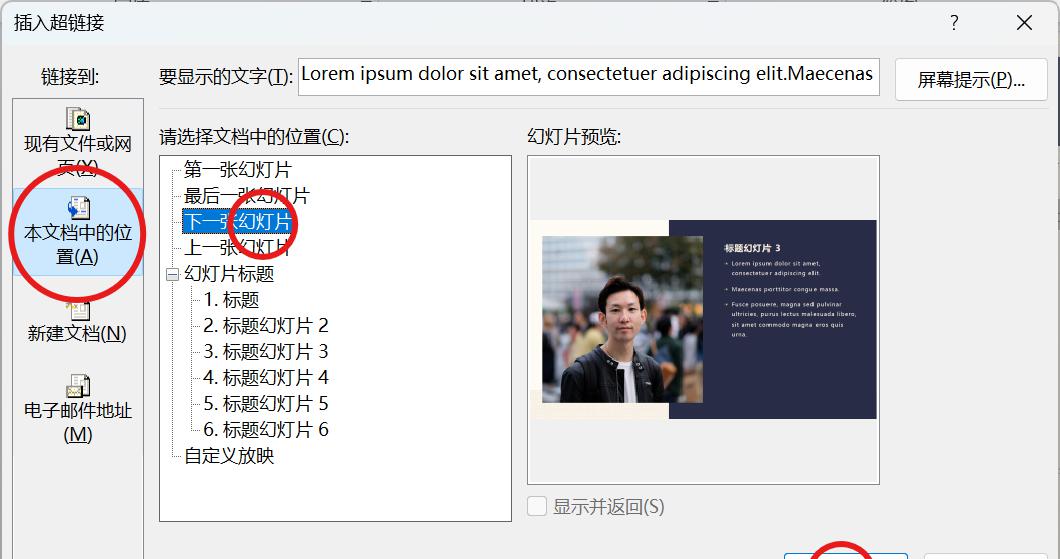Select 第一张幻灯片 in the list
Image resolution: width=1060 pixels, height=559 pixels.
[237, 170]
